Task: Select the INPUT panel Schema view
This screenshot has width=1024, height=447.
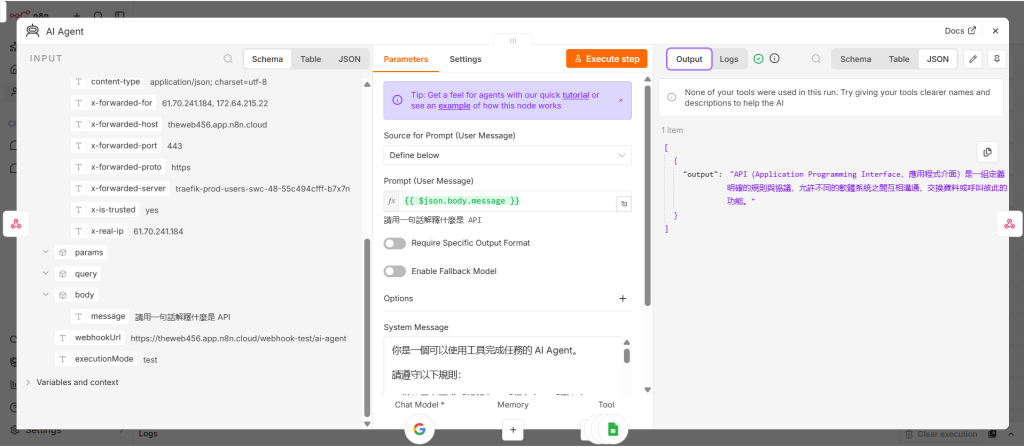Action: [x=267, y=59]
